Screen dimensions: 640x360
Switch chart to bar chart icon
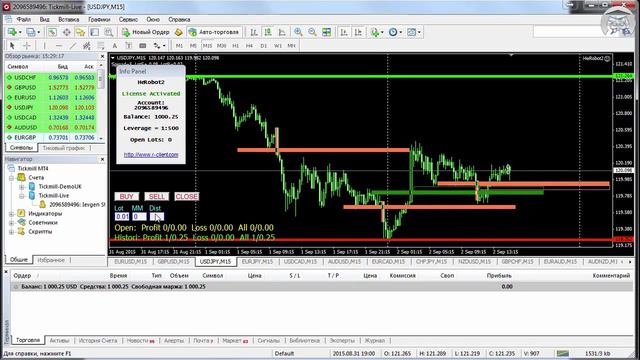click(254, 32)
